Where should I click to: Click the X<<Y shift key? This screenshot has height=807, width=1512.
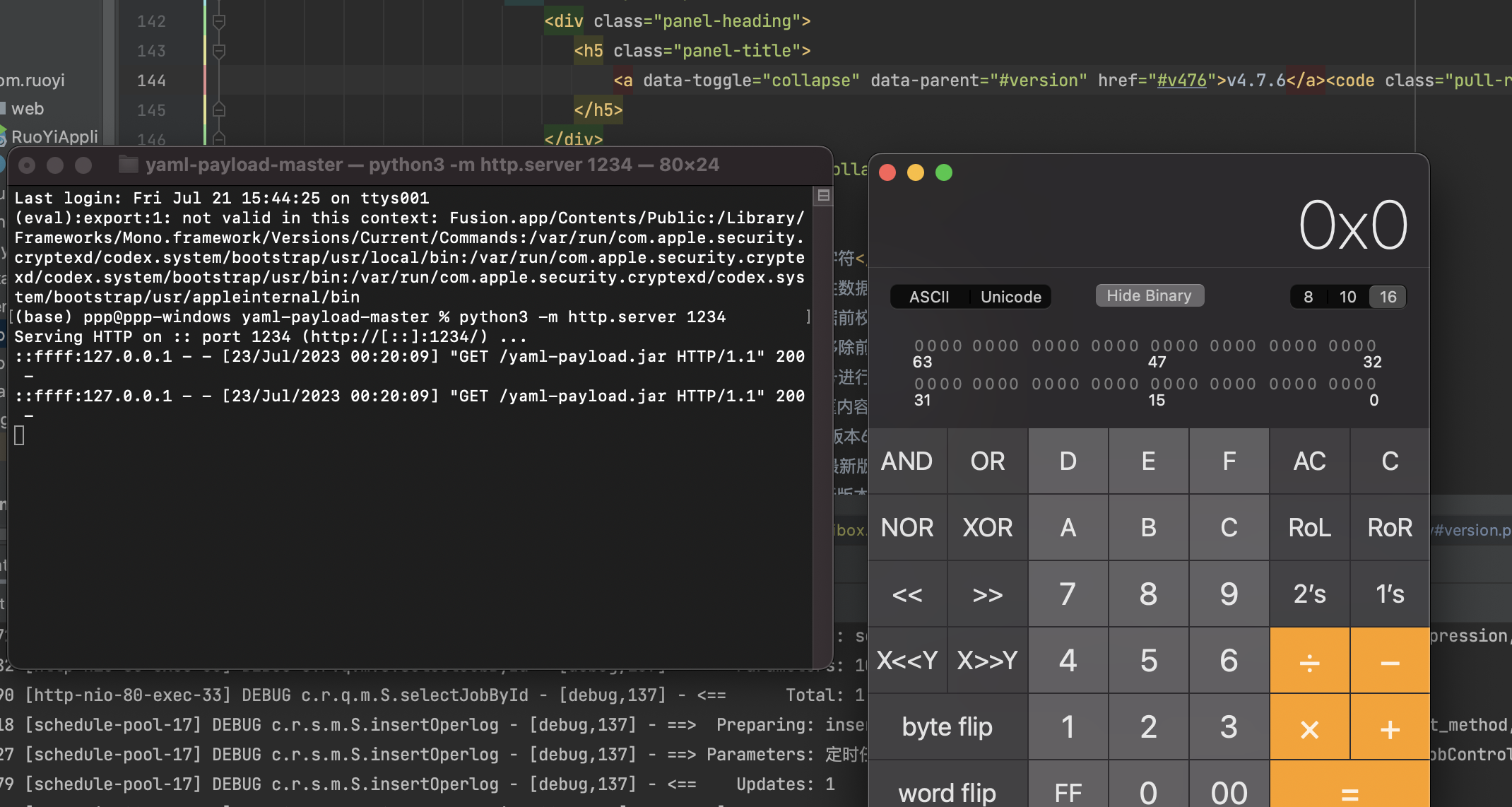[907, 661]
